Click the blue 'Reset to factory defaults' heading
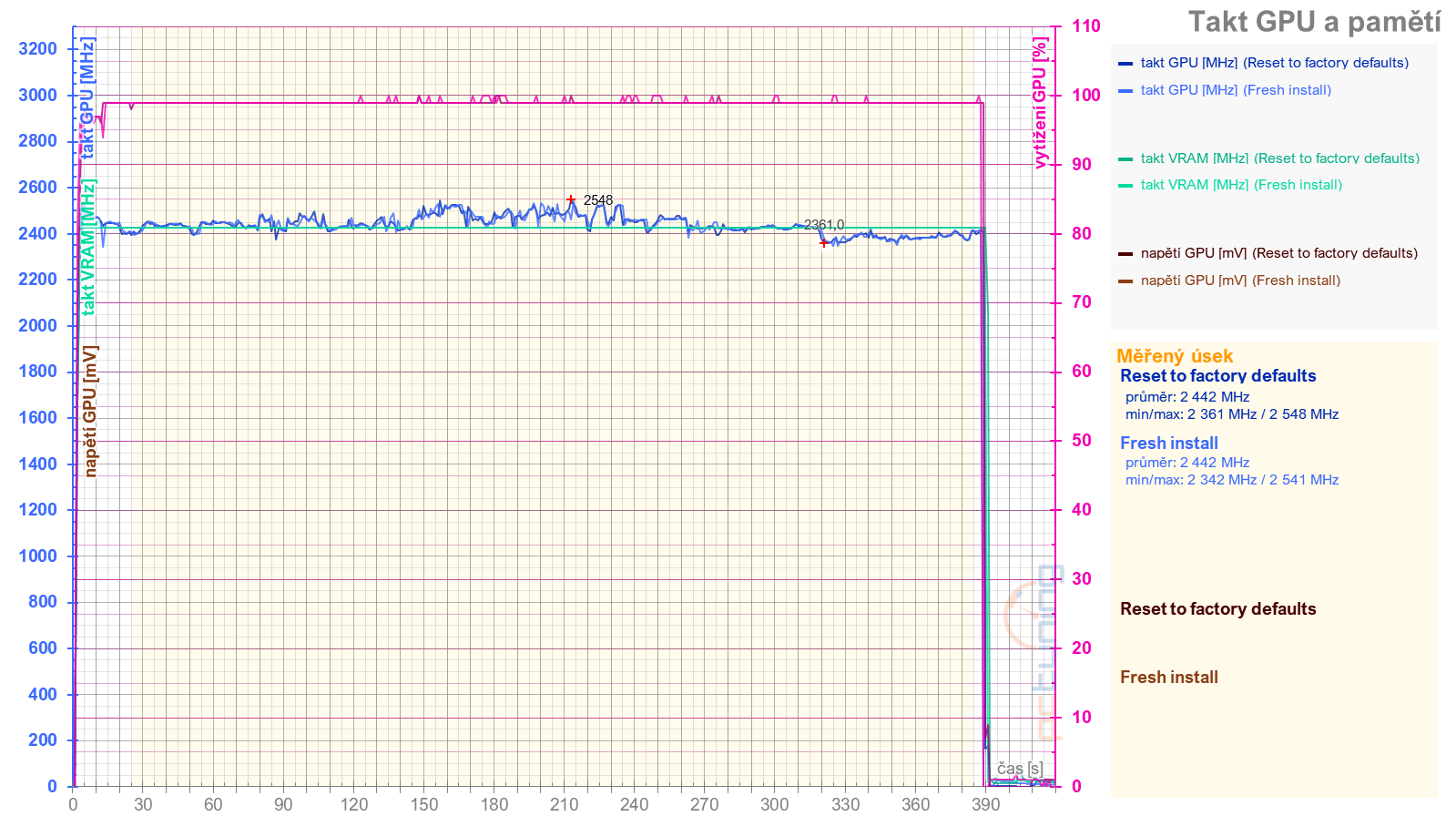 tap(1217, 376)
